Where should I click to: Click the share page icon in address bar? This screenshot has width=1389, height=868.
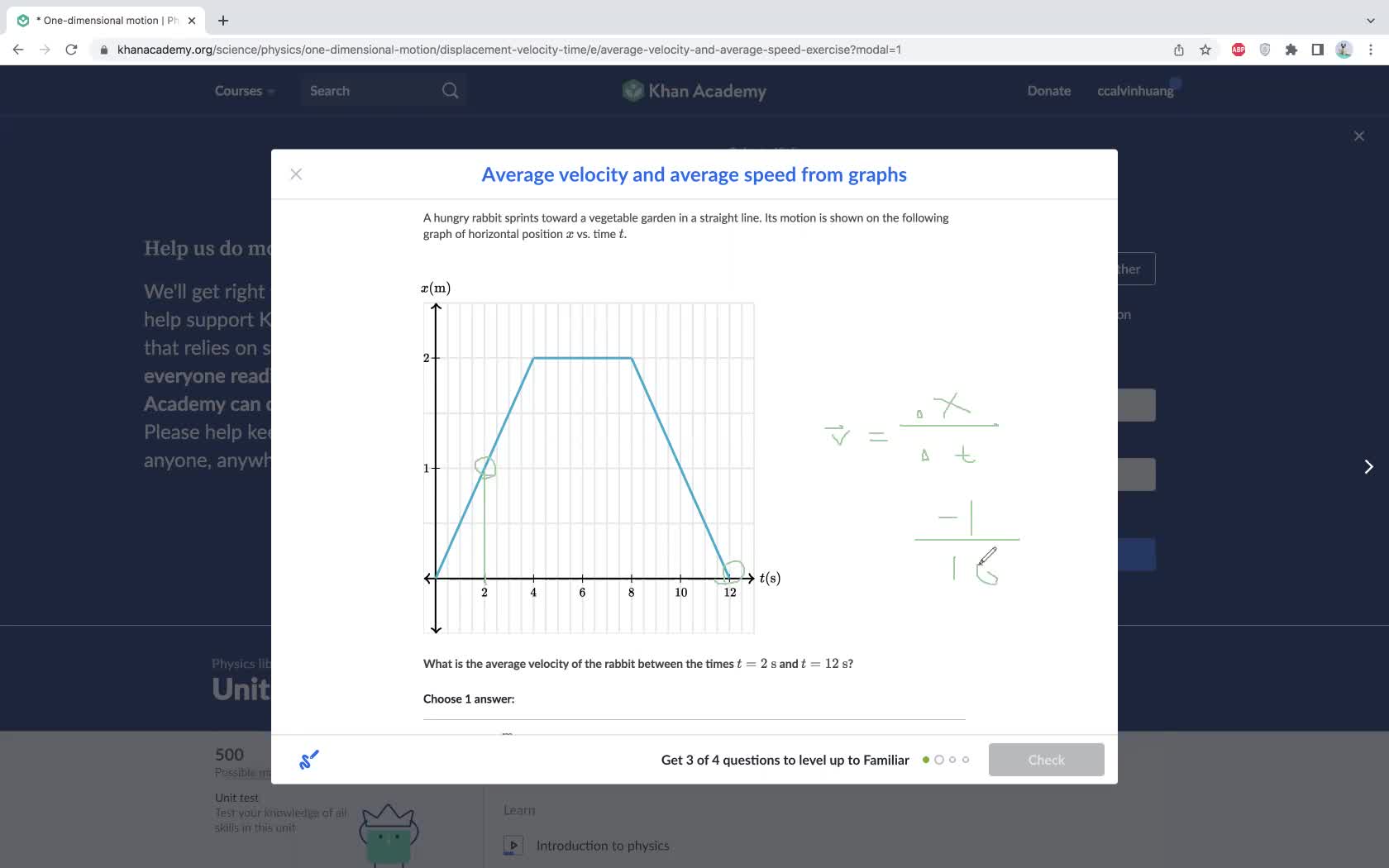pyautogui.click(x=1179, y=50)
